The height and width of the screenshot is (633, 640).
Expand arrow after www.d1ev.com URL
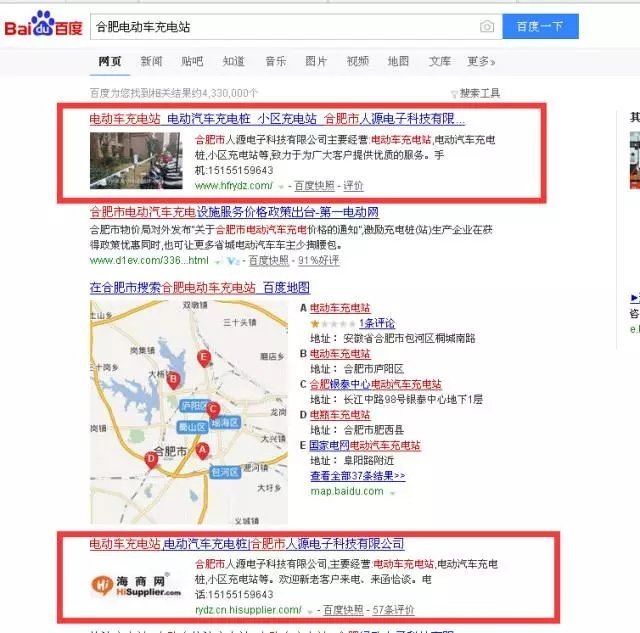pos(218,261)
